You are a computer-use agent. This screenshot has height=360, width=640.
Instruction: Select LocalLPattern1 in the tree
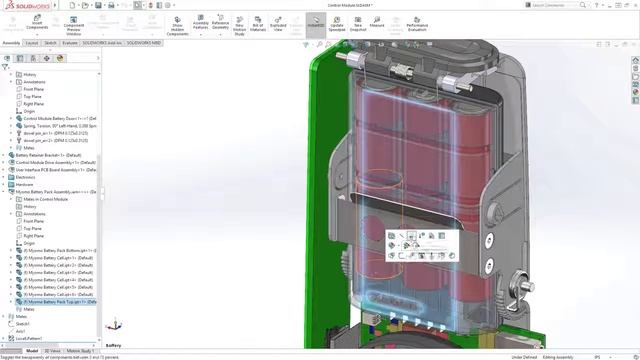[29, 338]
